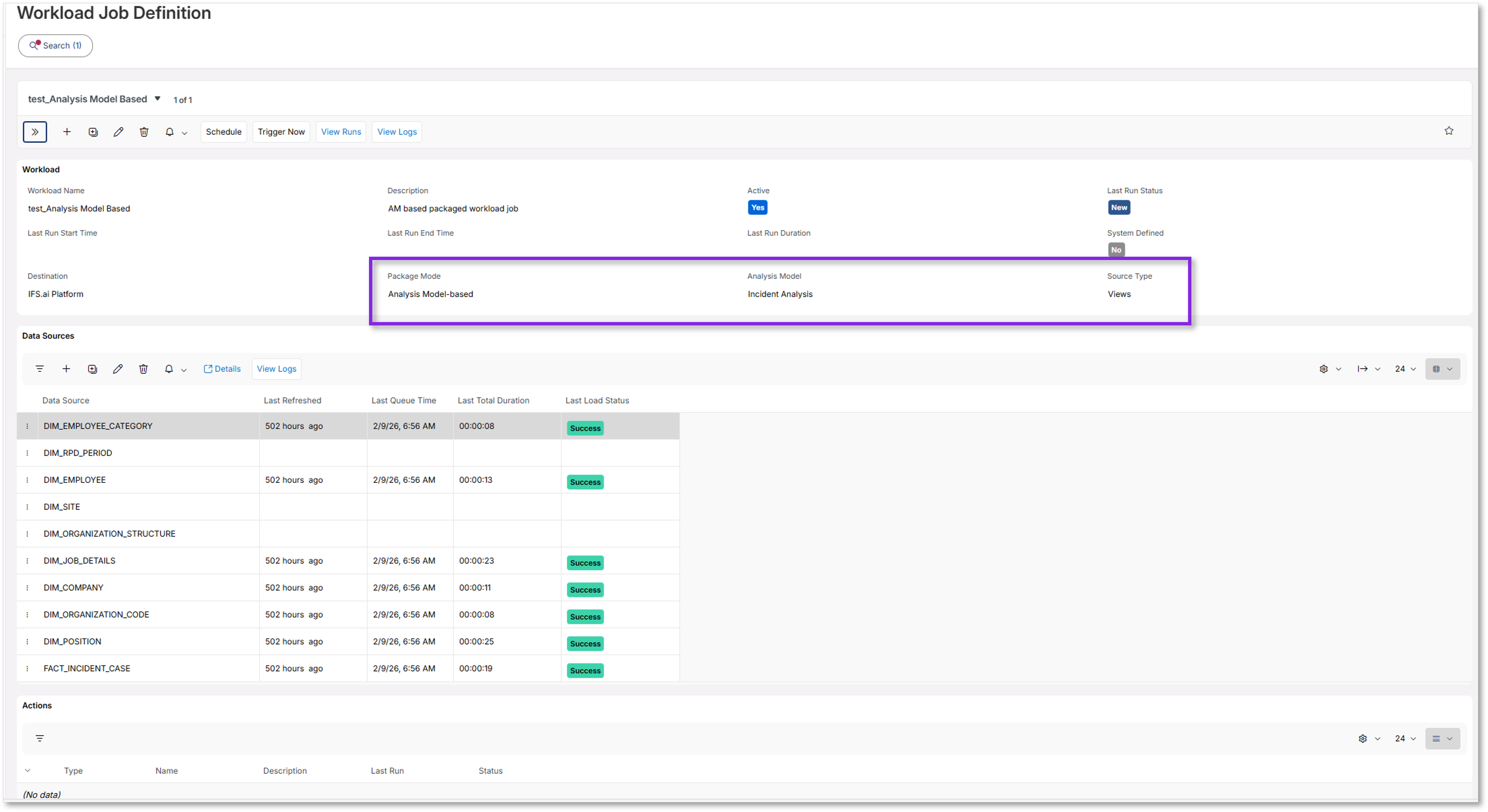Edit the workload job with the pencil icon
This screenshot has height=812, width=1488.
coord(118,132)
